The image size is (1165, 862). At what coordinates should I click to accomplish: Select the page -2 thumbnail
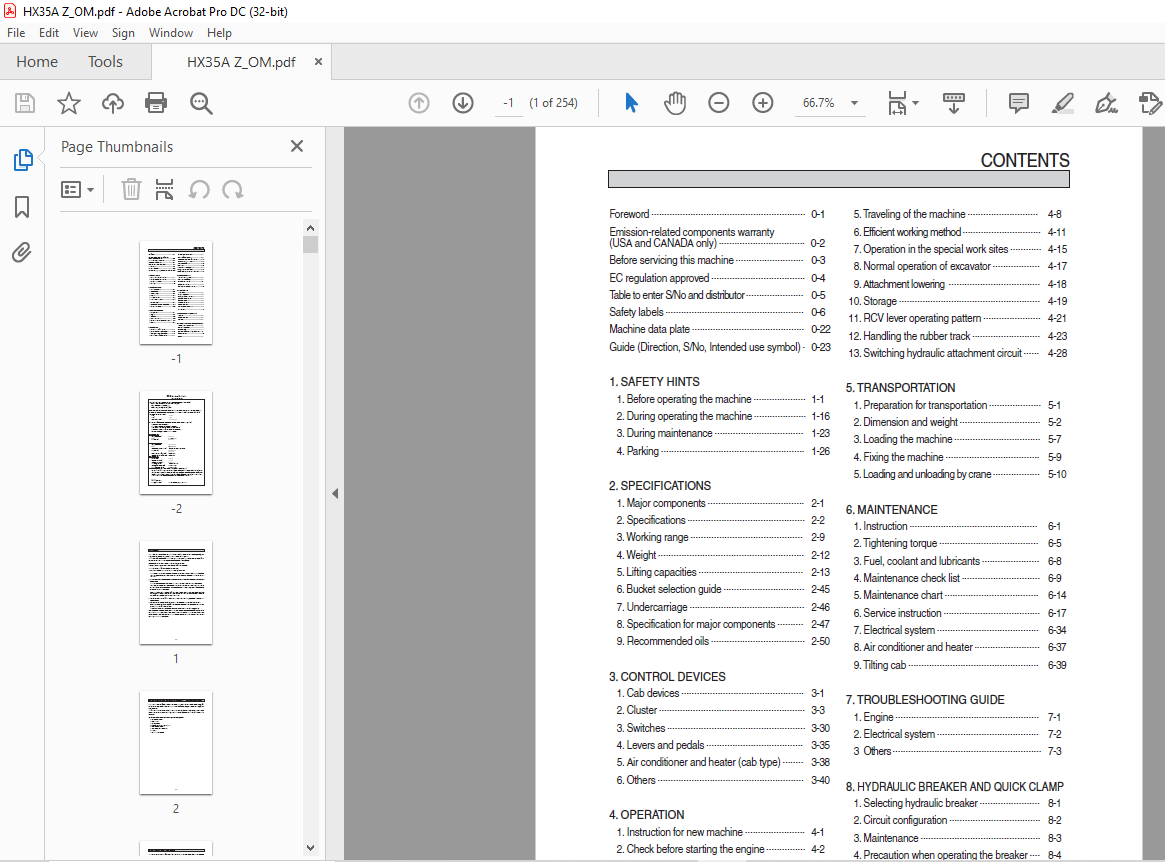pyautogui.click(x=176, y=443)
